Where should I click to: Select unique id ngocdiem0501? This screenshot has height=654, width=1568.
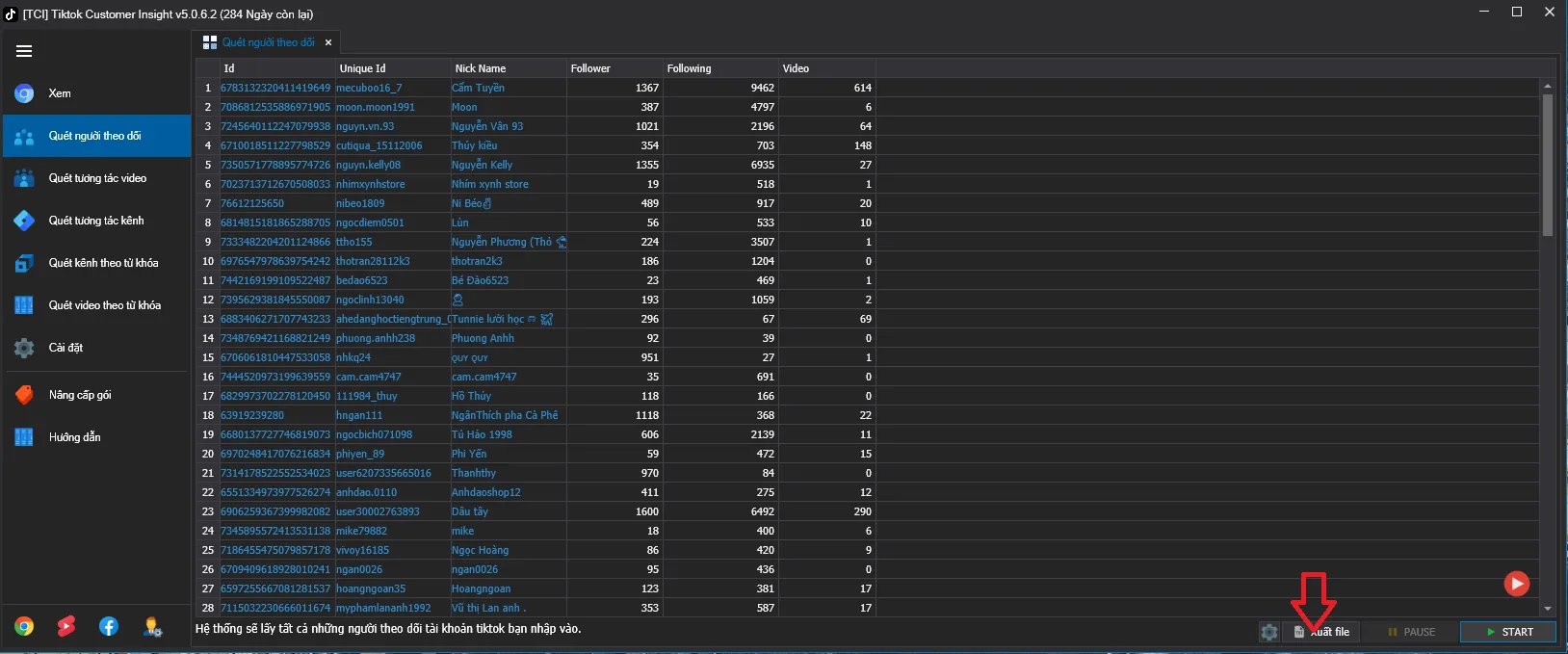pyautogui.click(x=370, y=222)
